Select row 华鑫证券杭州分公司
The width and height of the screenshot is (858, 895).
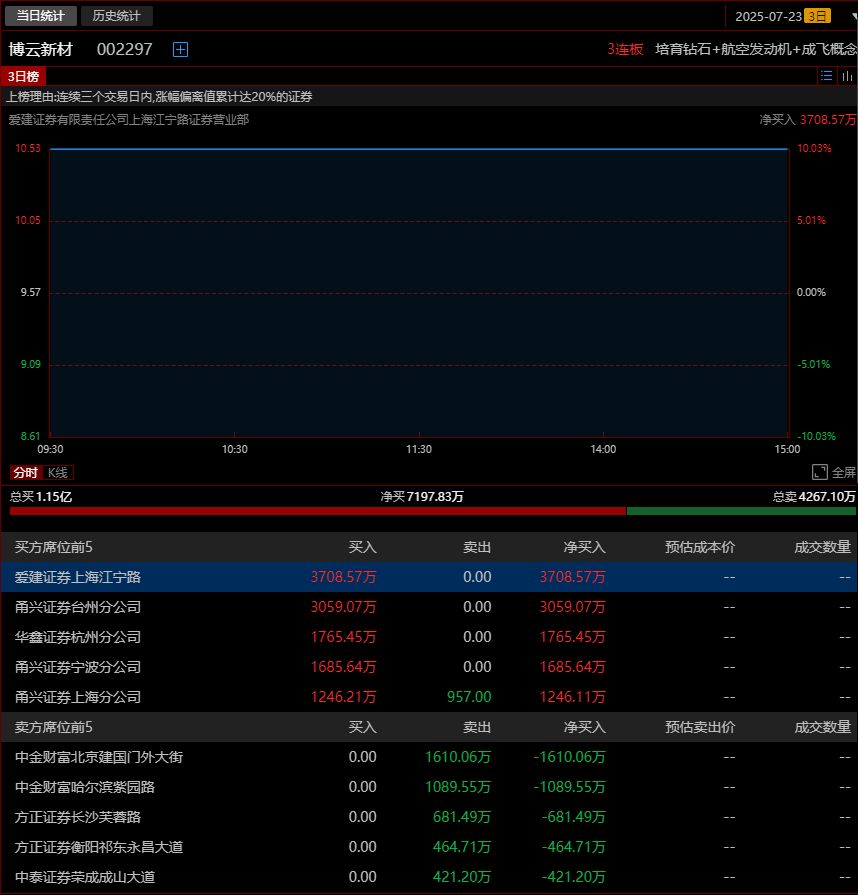(x=429, y=637)
